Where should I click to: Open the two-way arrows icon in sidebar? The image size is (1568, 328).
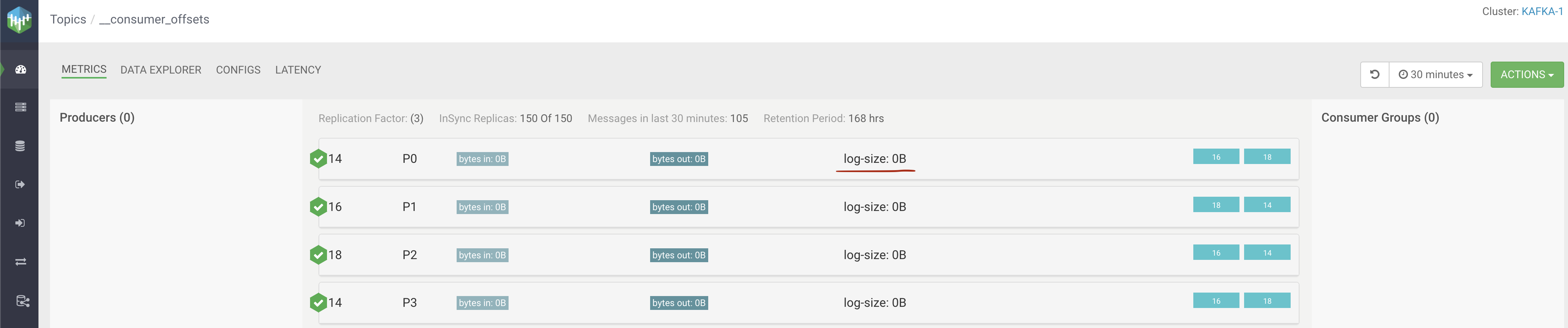click(21, 261)
